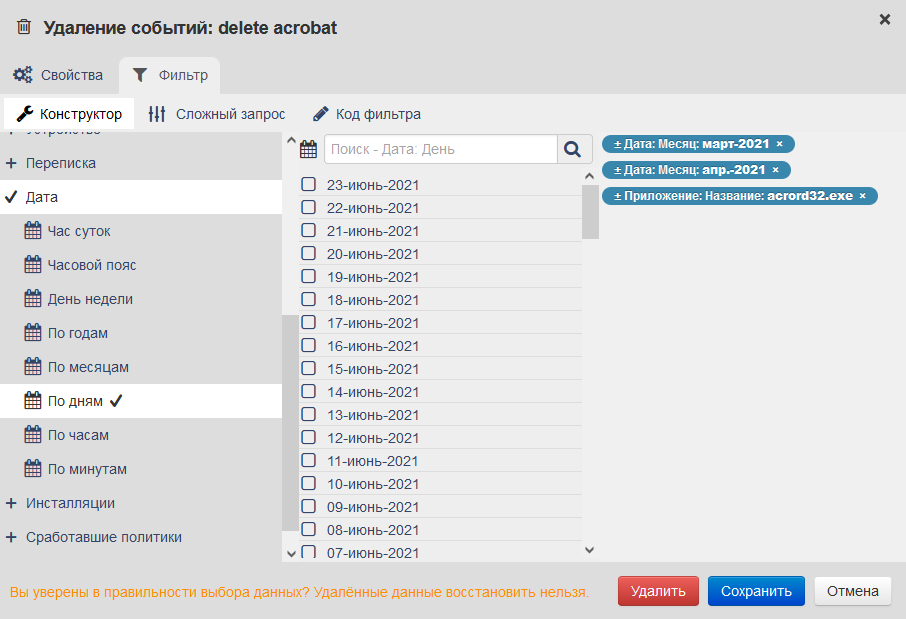Enable the 08-июнь-2021 checkbox
Viewport: 906px width, 619px height.
tap(309, 530)
